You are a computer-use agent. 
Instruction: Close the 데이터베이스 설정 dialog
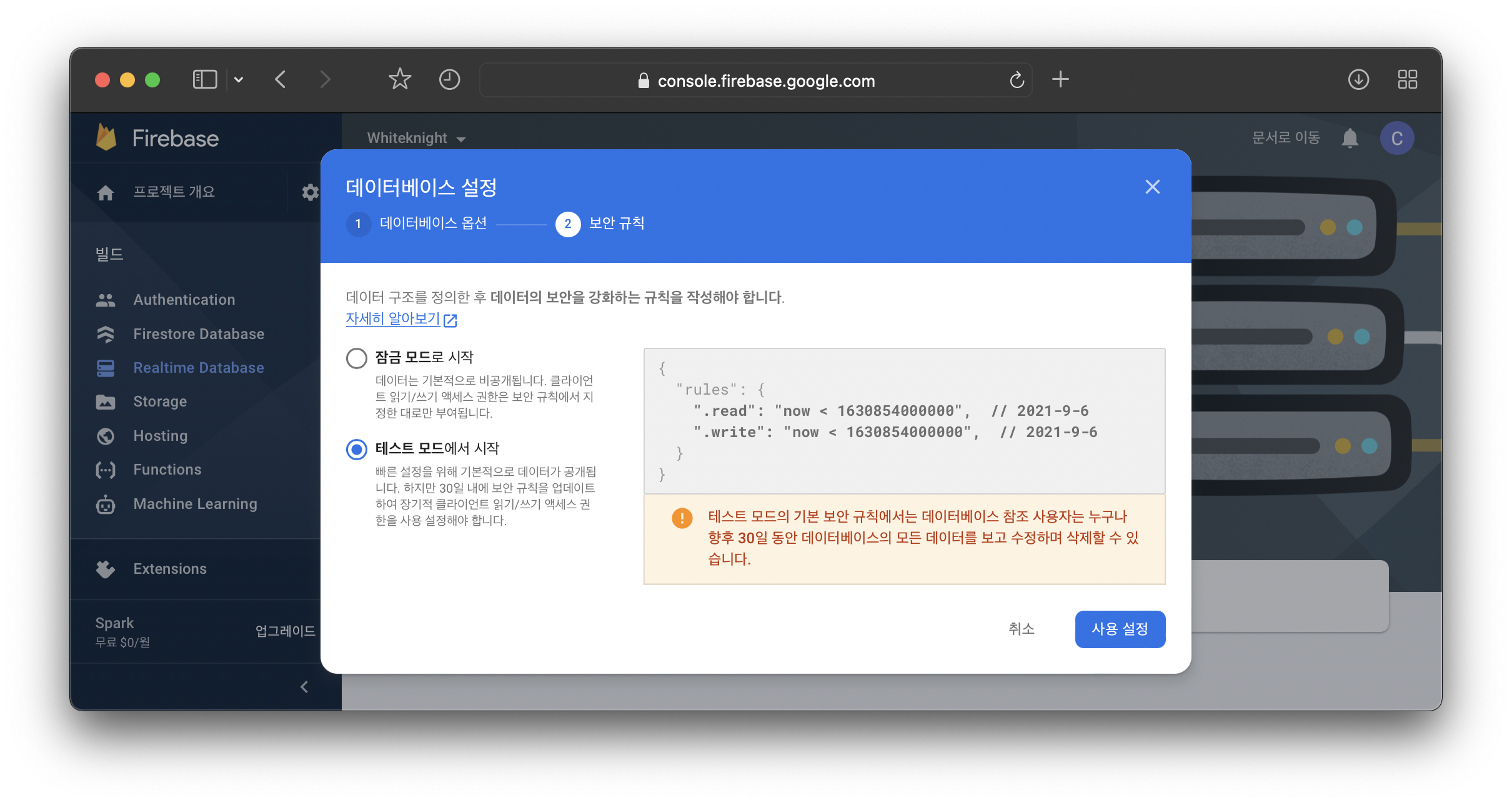tap(1152, 187)
